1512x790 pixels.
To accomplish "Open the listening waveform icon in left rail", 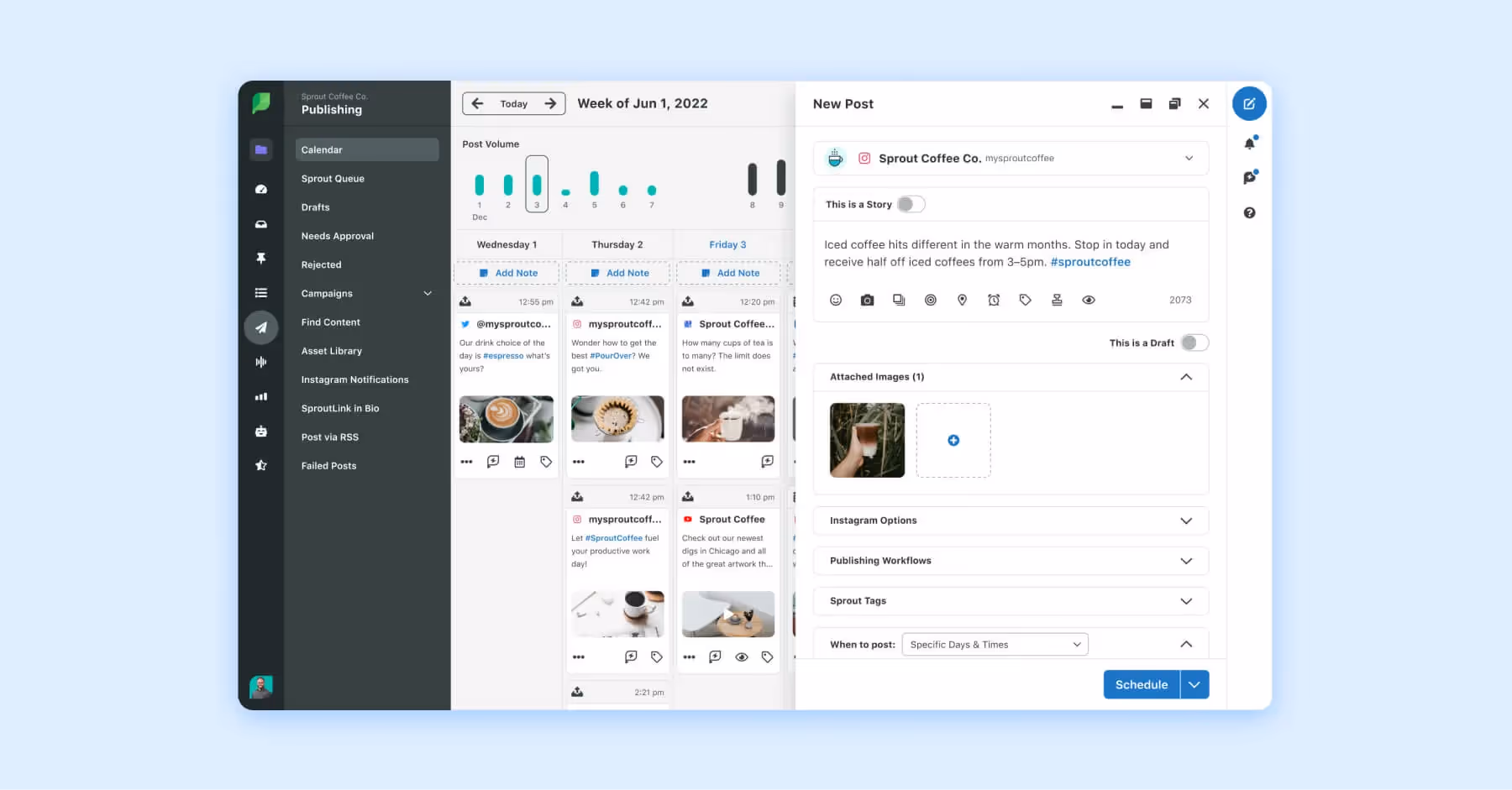I will [x=261, y=362].
